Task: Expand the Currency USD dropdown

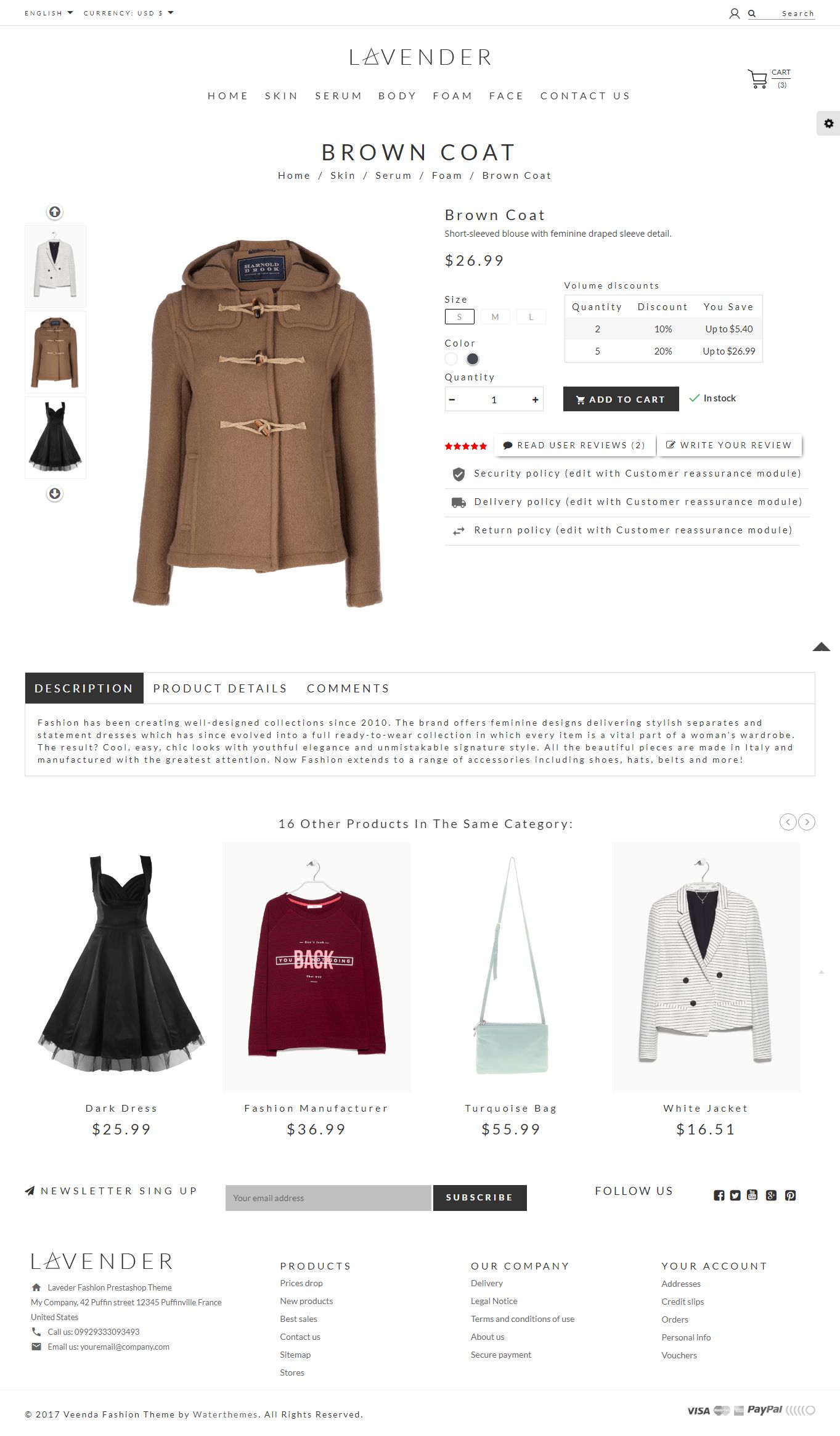Action: point(128,13)
